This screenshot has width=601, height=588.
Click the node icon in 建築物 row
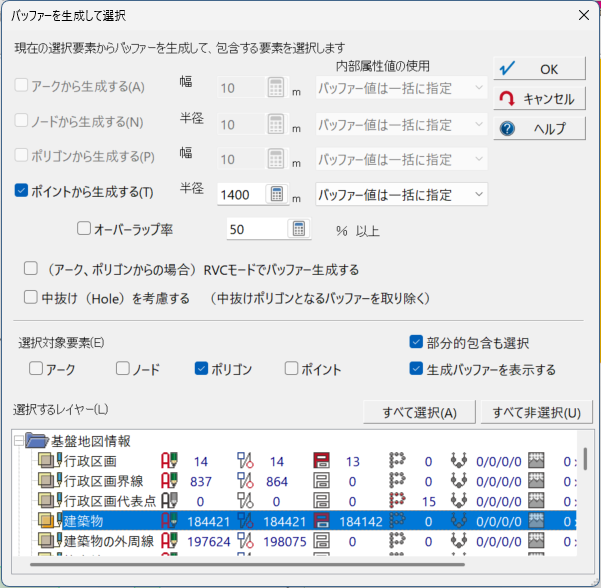tap(245, 521)
